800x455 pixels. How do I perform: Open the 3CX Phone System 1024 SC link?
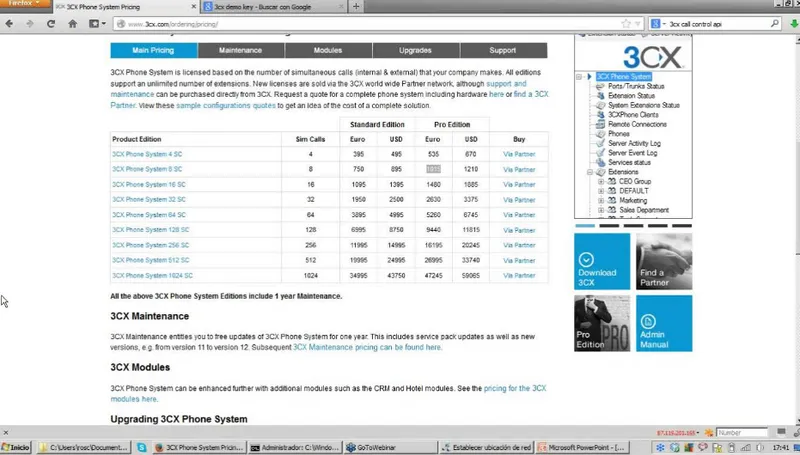coord(153,275)
